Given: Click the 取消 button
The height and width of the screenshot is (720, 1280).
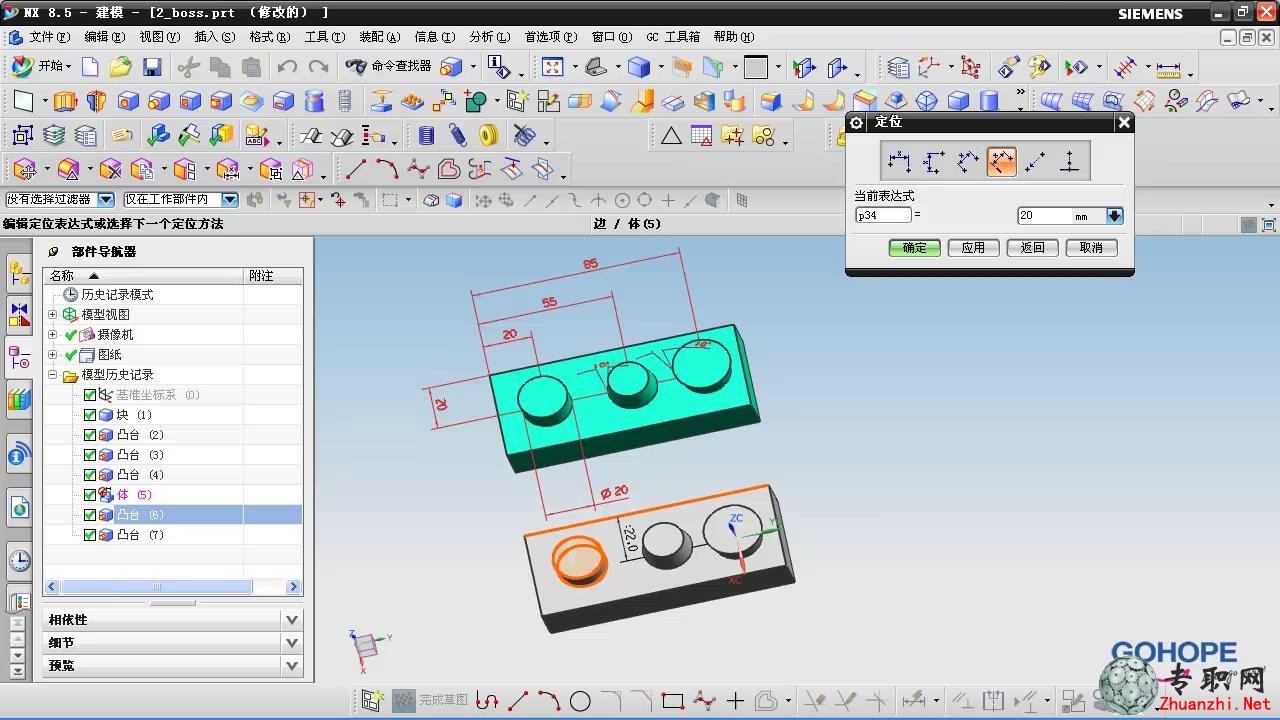Looking at the screenshot, I should pos(1091,248).
